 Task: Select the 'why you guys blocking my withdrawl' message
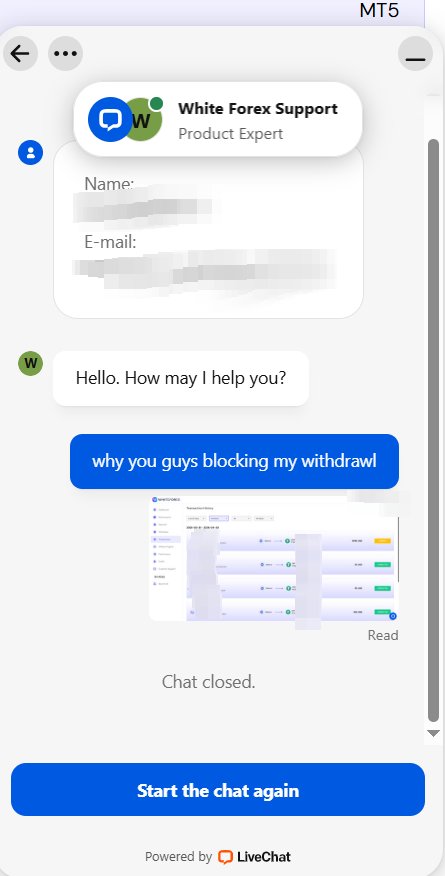point(235,461)
